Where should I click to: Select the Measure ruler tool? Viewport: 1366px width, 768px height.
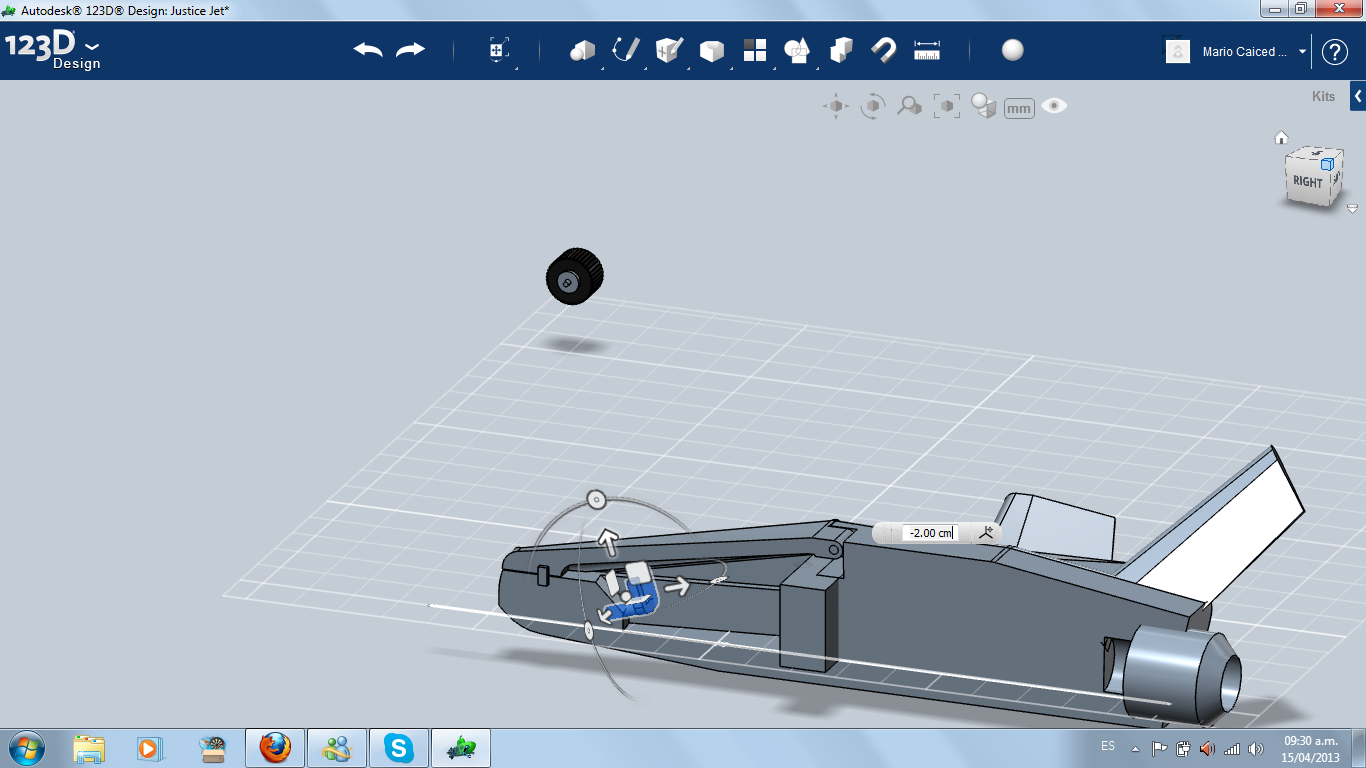point(927,50)
